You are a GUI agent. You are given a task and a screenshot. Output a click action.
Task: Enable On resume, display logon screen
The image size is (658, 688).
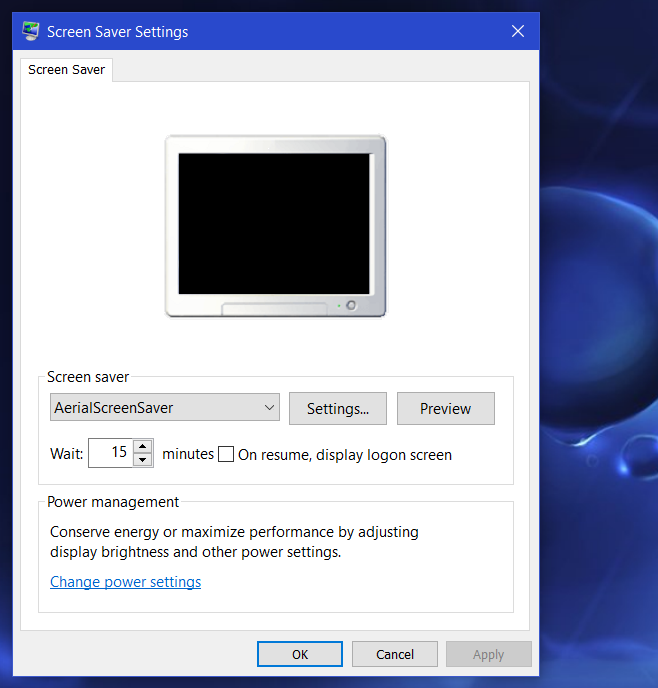point(226,454)
